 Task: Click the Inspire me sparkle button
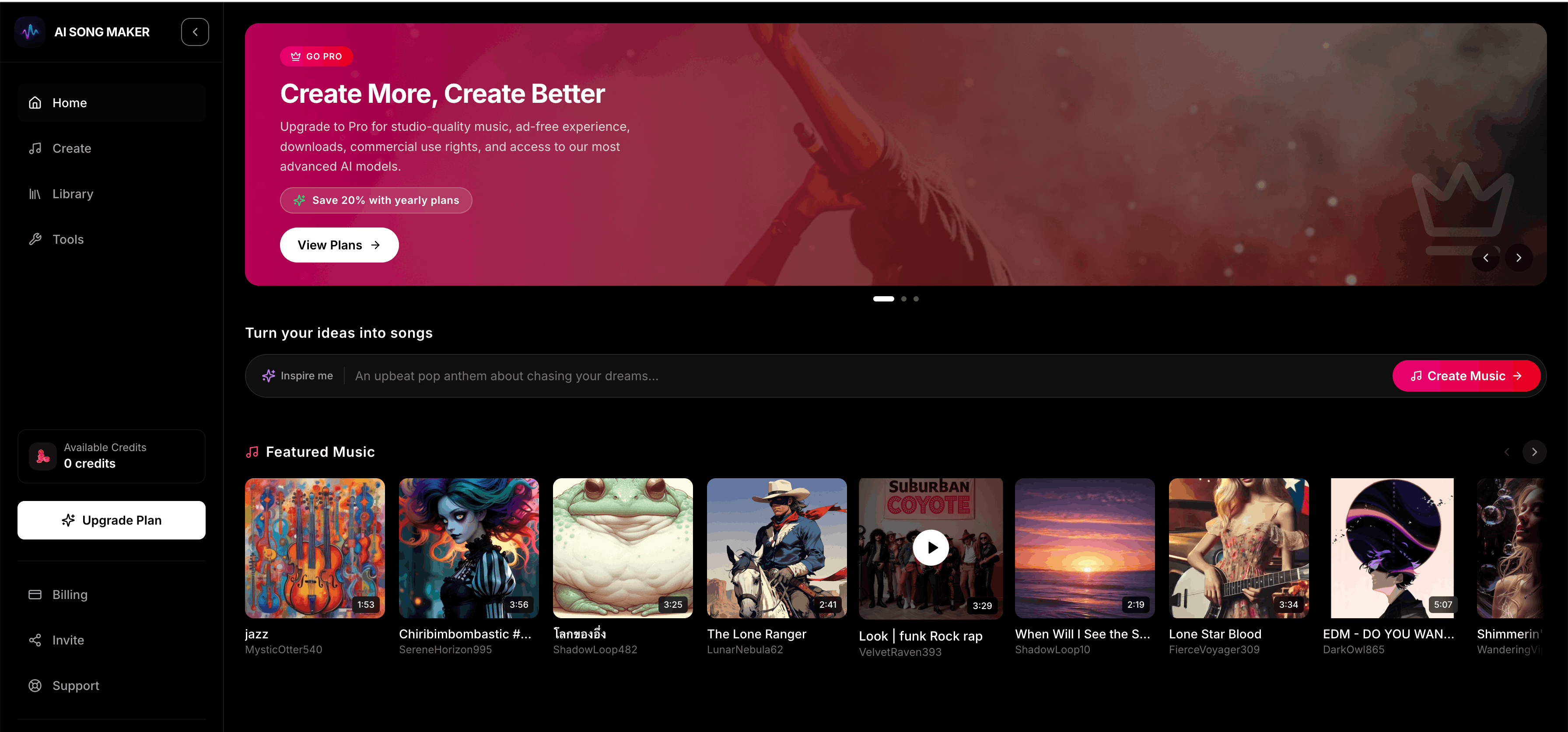(297, 376)
